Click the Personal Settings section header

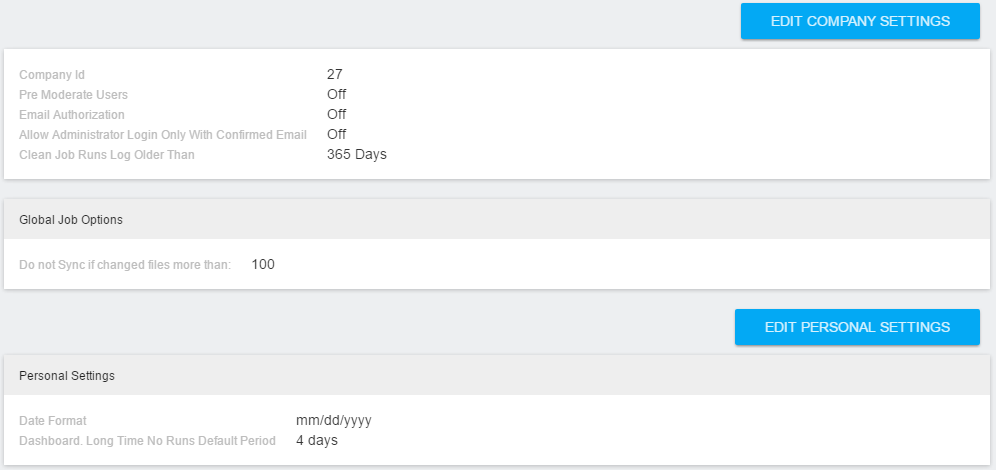tap(67, 376)
